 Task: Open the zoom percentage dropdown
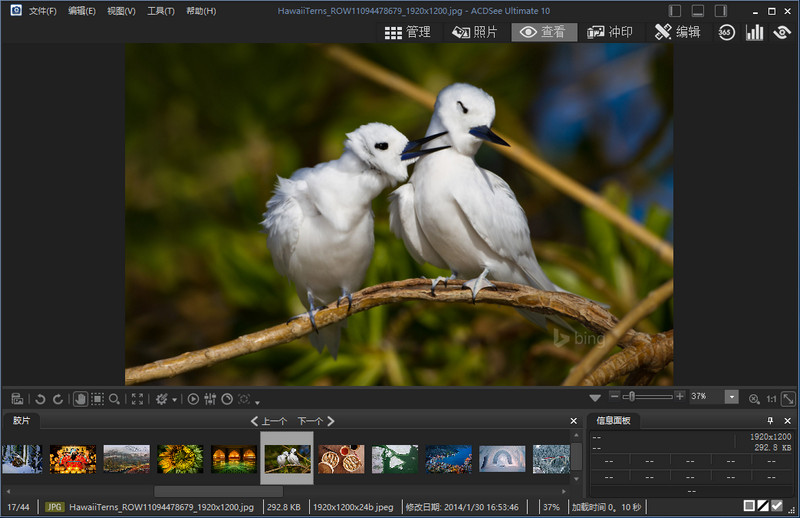(x=731, y=397)
